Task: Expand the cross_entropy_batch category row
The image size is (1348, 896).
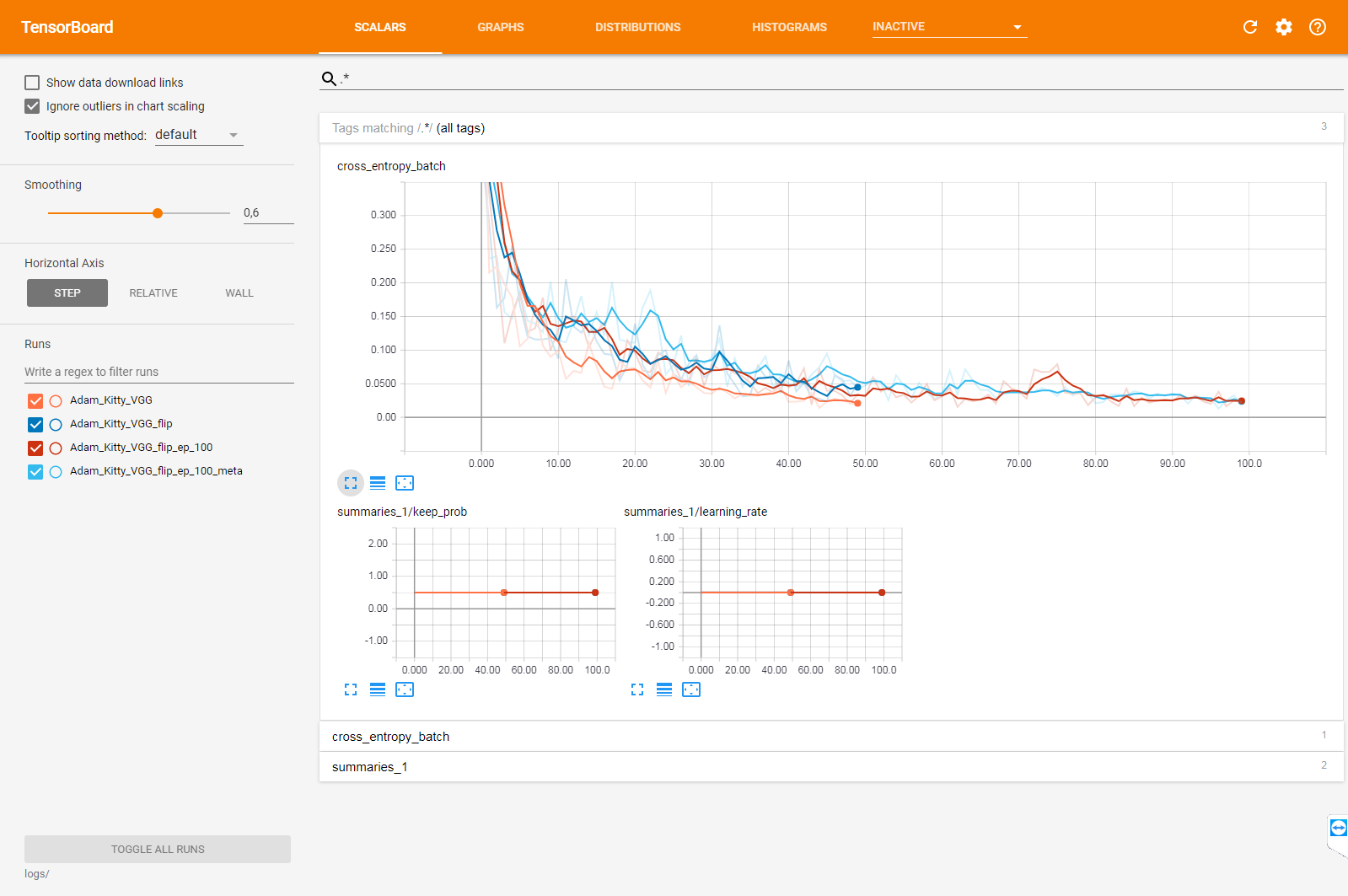Action: [831, 737]
